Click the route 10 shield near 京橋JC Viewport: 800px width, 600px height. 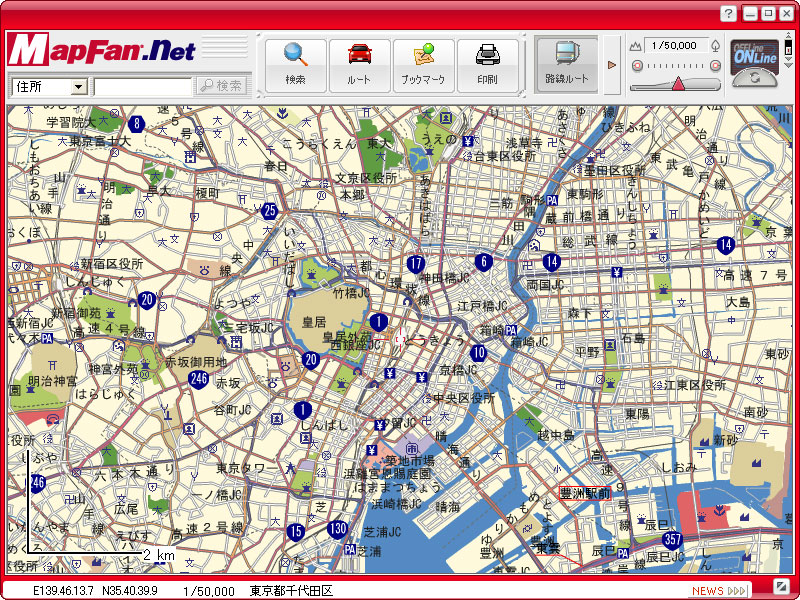[x=478, y=353]
